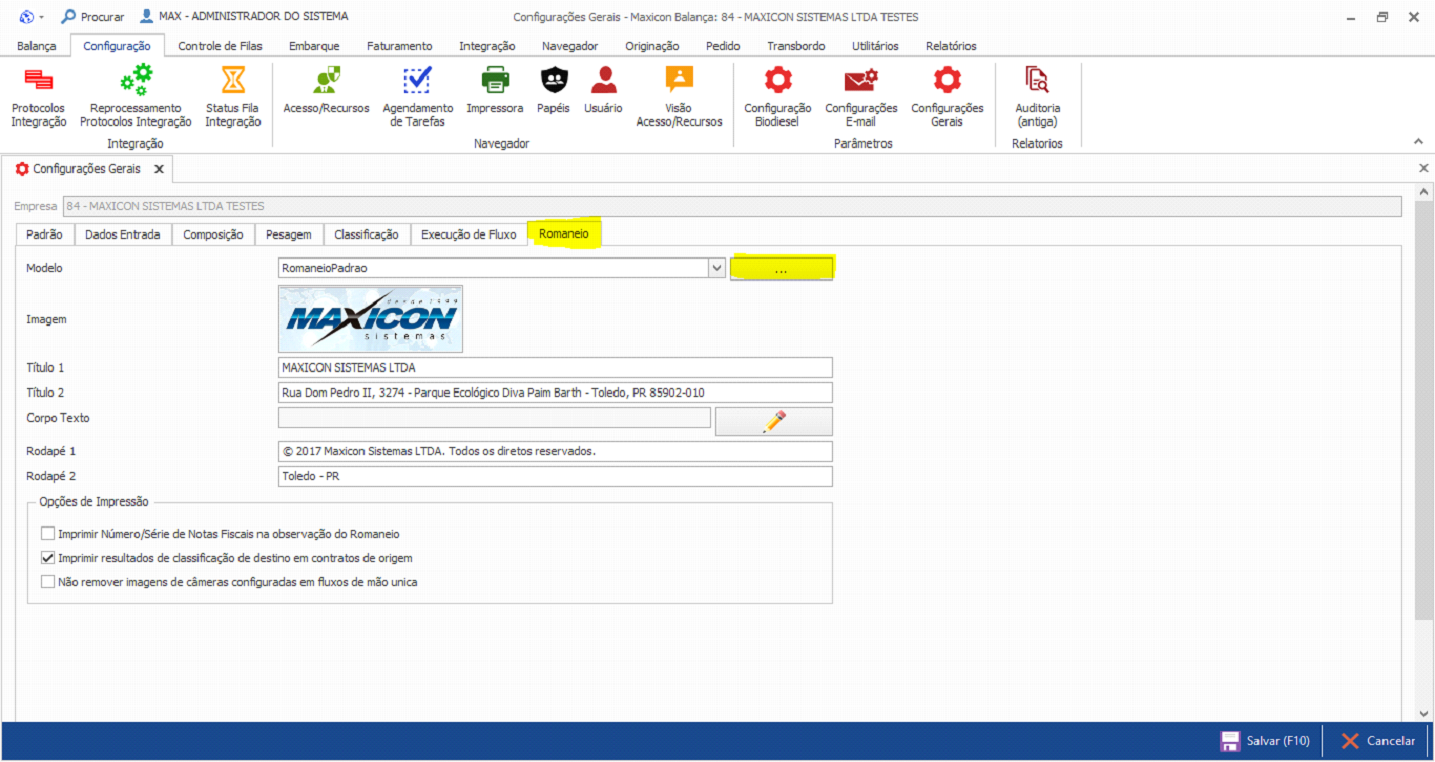
Task: Open the Pedido ribbon tab
Action: (x=723, y=46)
